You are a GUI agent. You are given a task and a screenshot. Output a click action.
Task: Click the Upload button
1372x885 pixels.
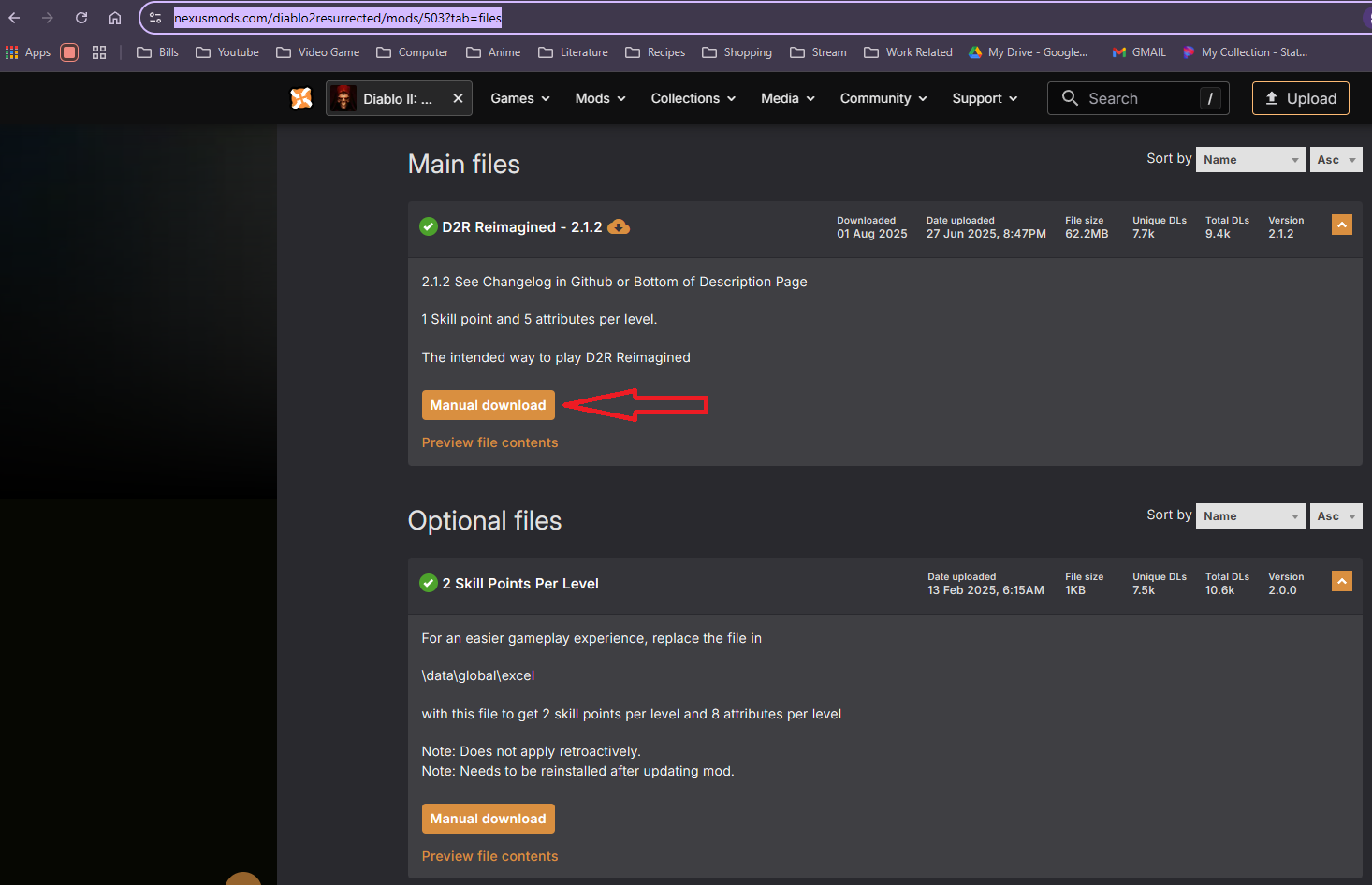click(x=1301, y=98)
